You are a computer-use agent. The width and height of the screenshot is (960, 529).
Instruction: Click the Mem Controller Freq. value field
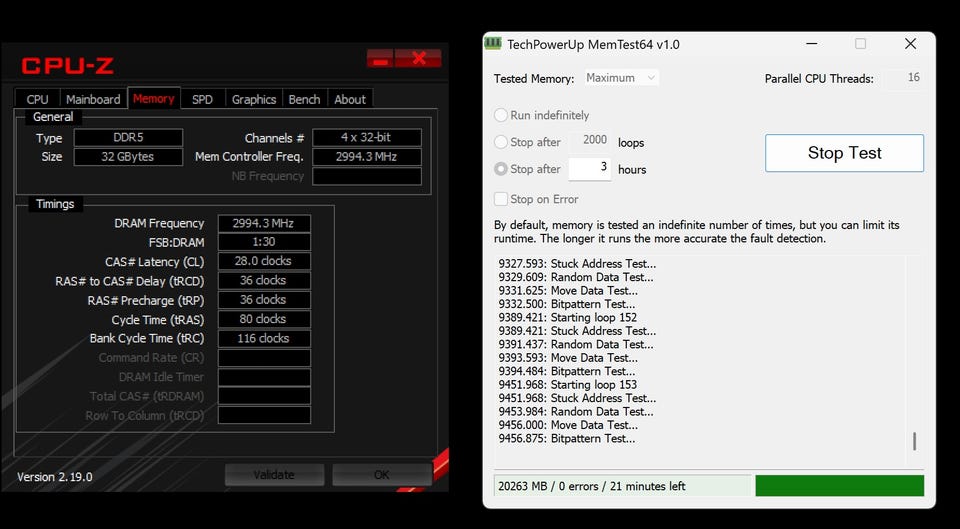tap(367, 157)
